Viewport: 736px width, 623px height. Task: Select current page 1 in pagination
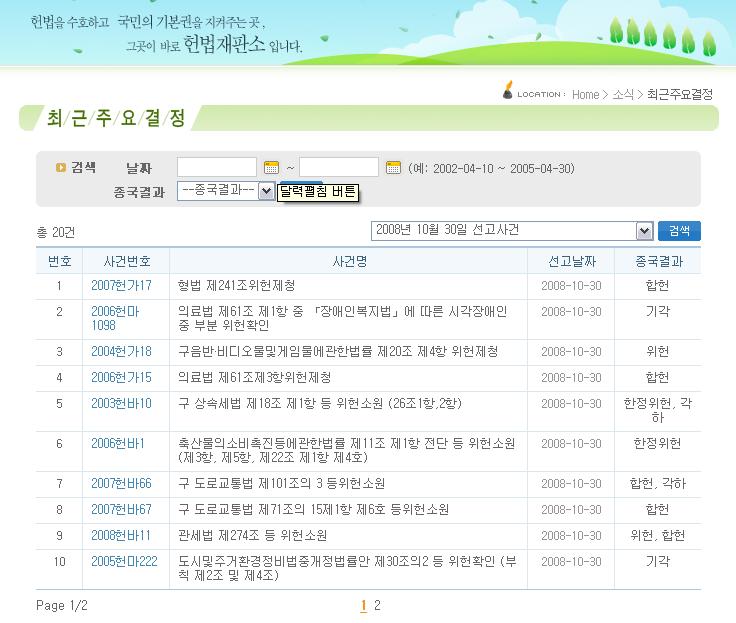click(x=363, y=606)
